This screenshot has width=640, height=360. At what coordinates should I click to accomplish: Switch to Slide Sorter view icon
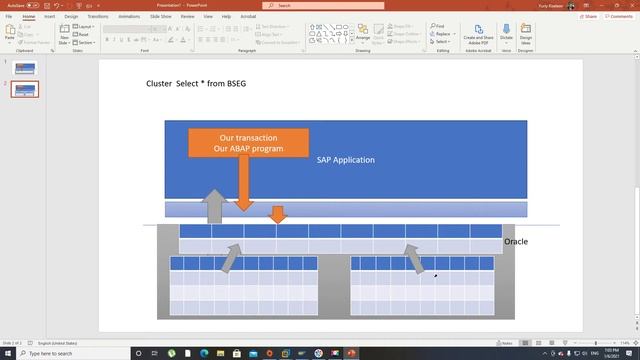pyautogui.click(x=538, y=343)
